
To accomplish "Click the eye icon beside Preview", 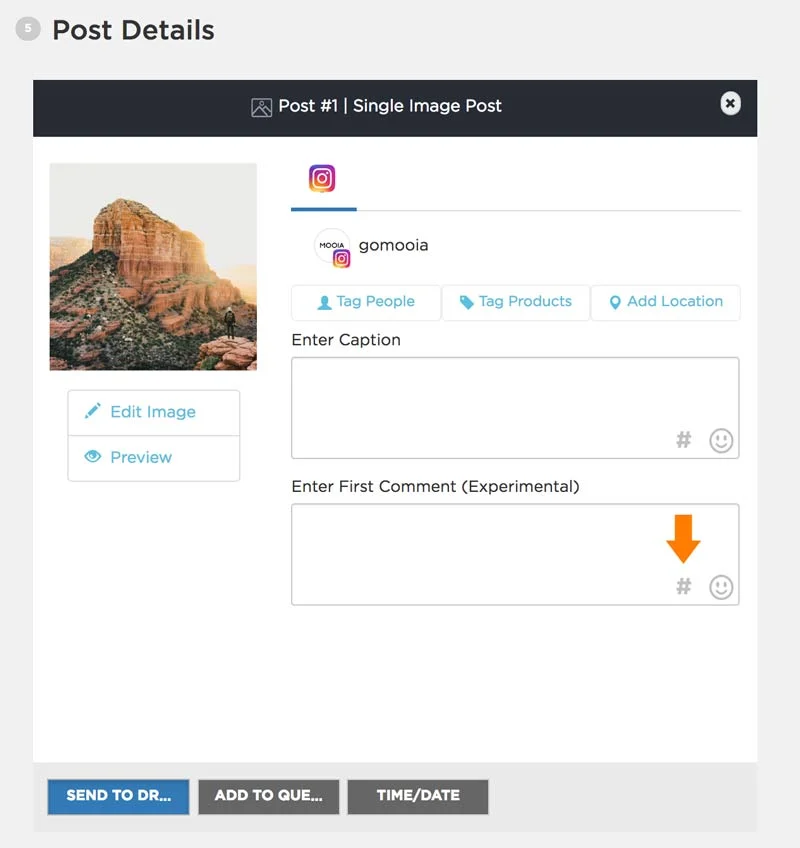I will tap(91, 457).
